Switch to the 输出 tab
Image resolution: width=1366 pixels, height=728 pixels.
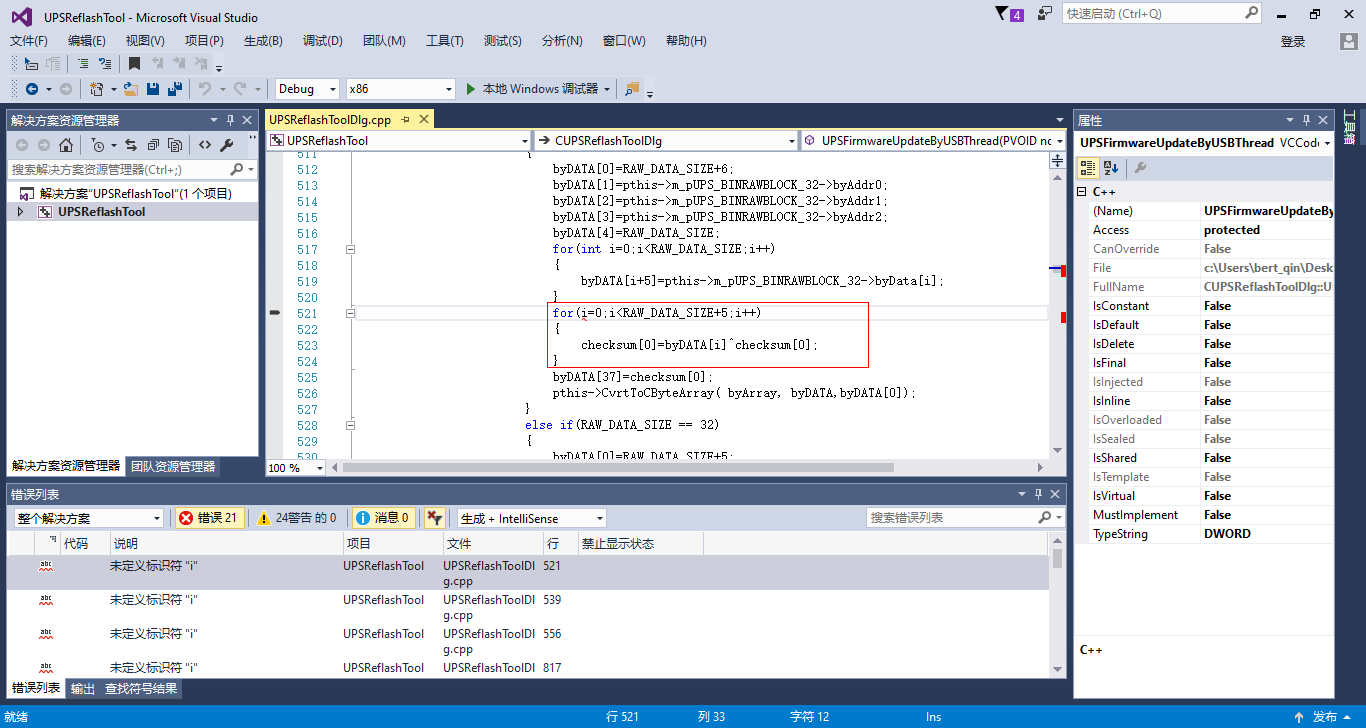click(83, 688)
